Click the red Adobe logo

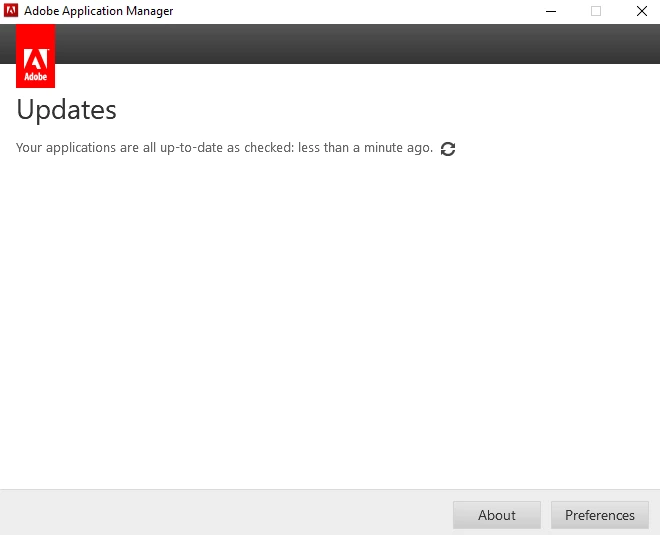click(x=35, y=56)
